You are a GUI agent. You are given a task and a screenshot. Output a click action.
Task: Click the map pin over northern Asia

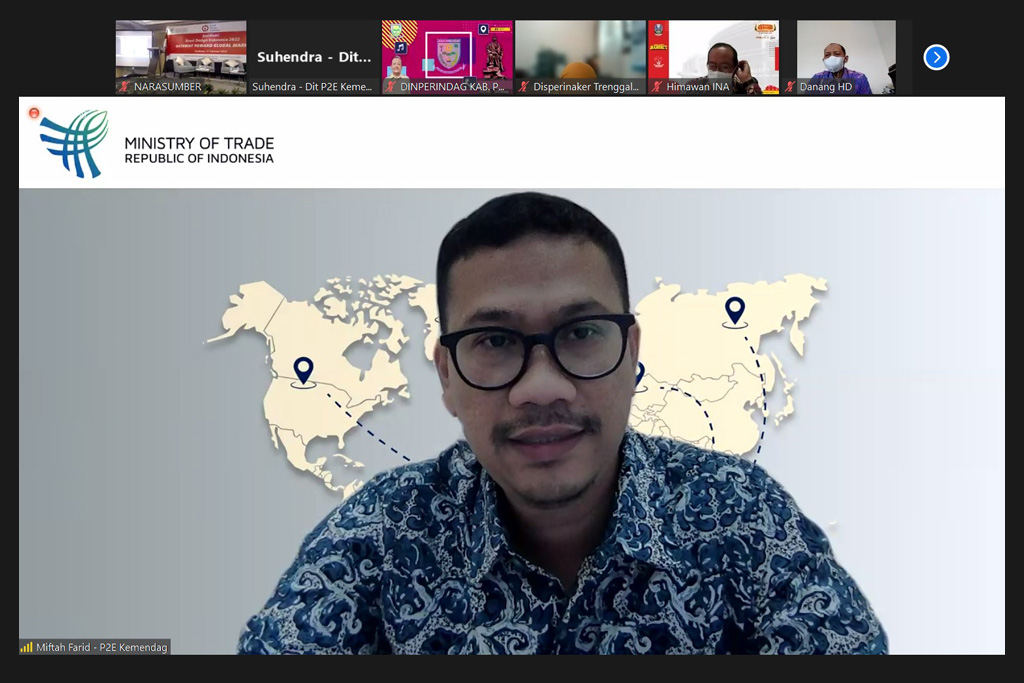pos(735,311)
